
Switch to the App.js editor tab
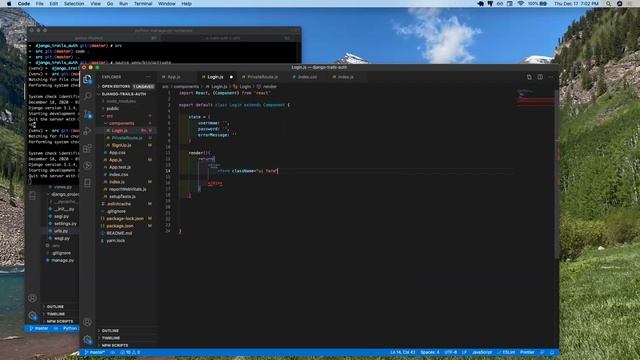[174, 77]
